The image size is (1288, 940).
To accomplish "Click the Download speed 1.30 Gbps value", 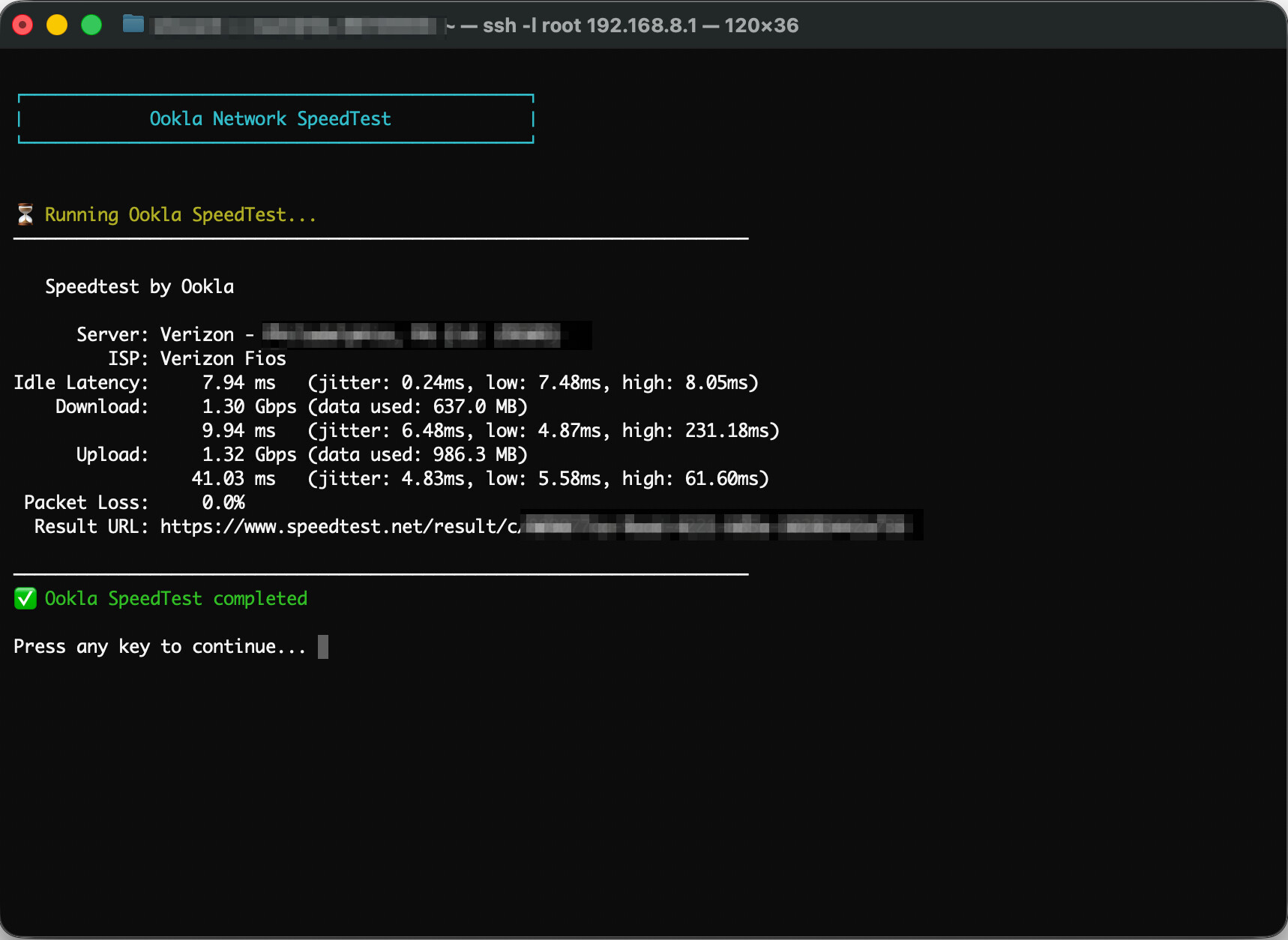I will click(x=249, y=407).
